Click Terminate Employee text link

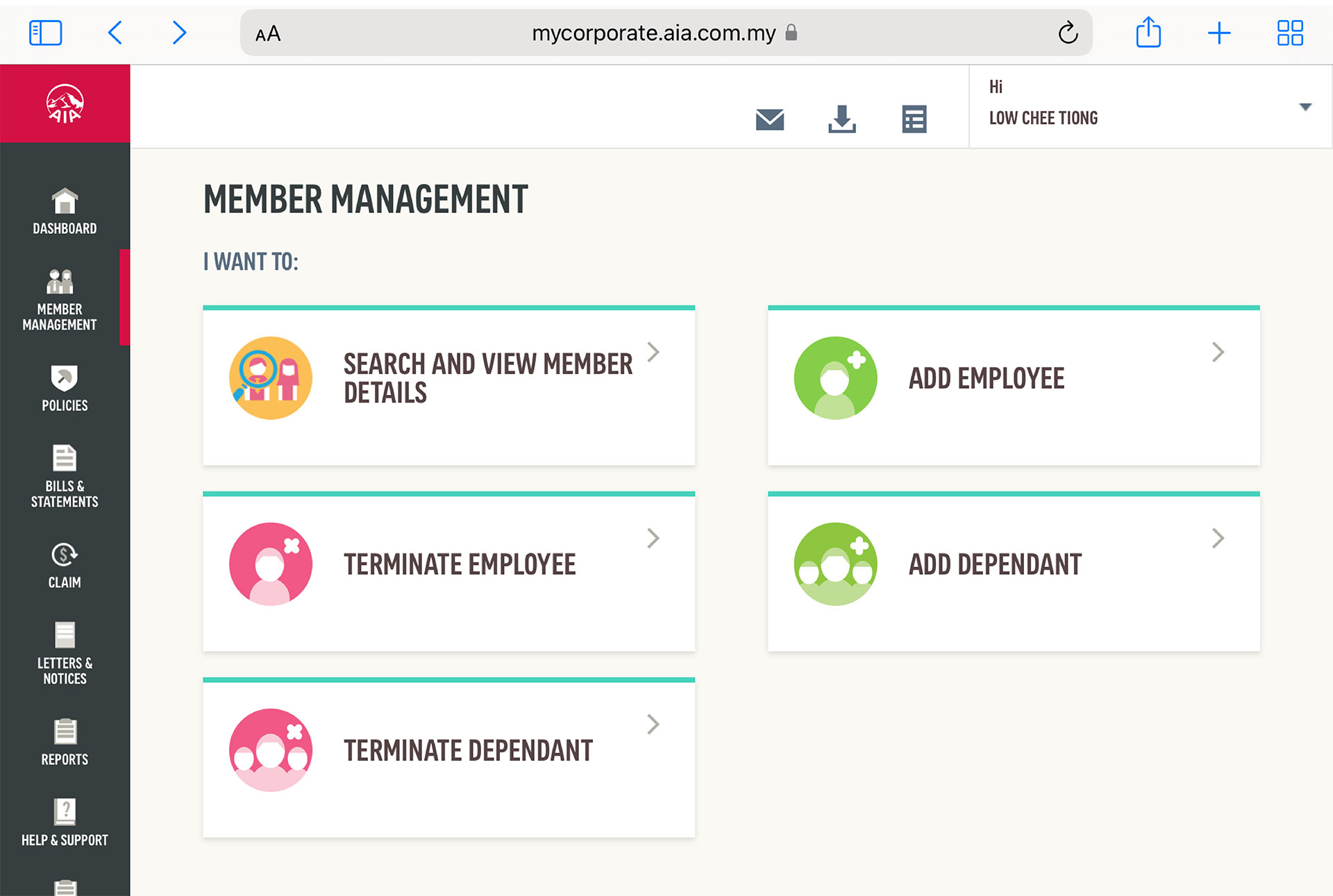pyautogui.click(x=460, y=564)
